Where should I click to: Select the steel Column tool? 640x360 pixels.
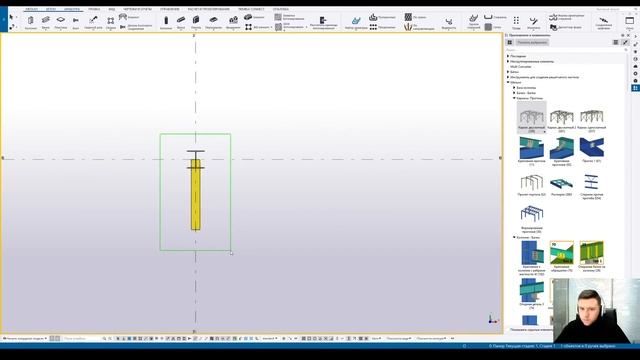[31, 22]
